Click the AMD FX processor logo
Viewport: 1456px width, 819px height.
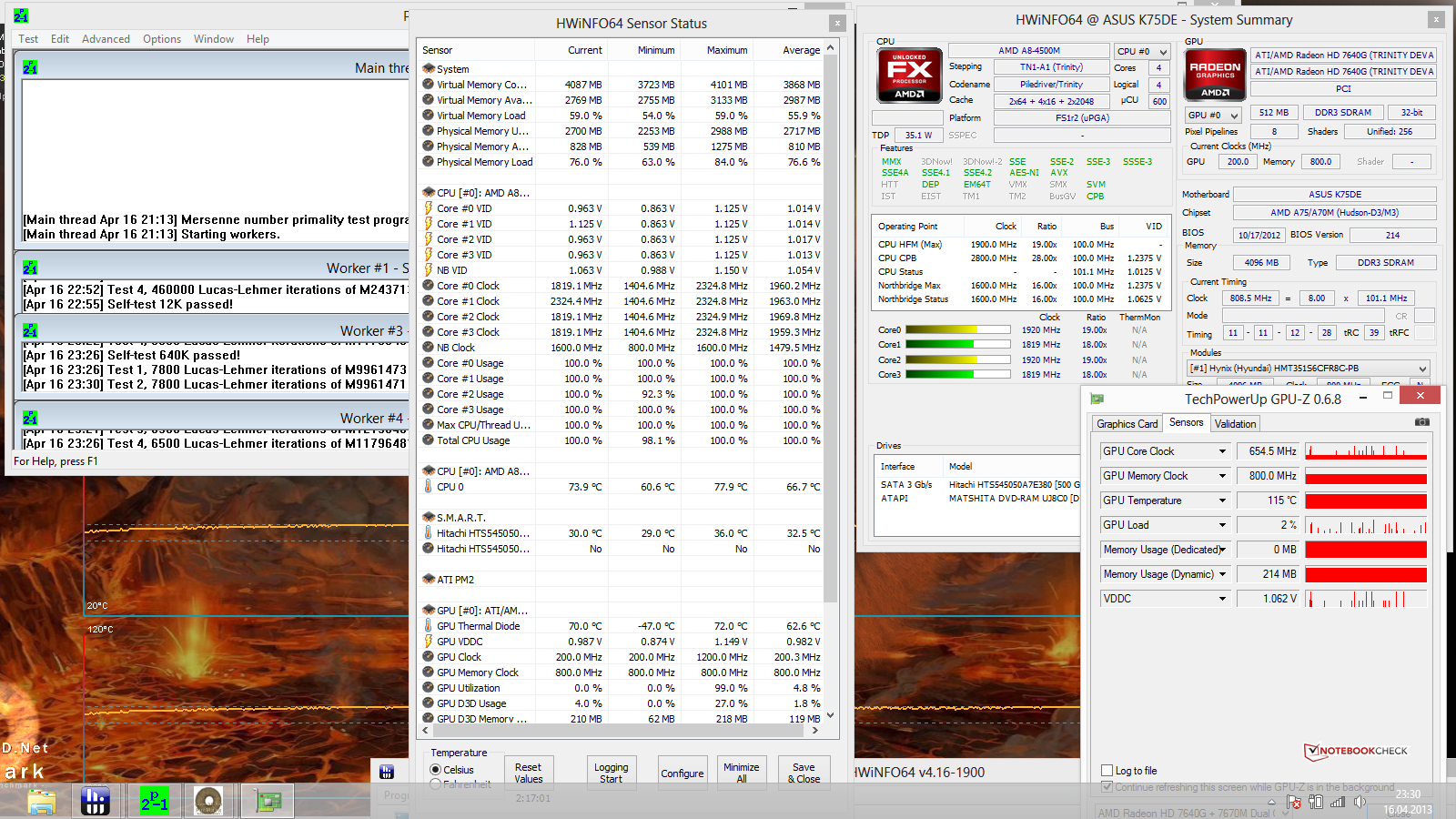click(908, 75)
